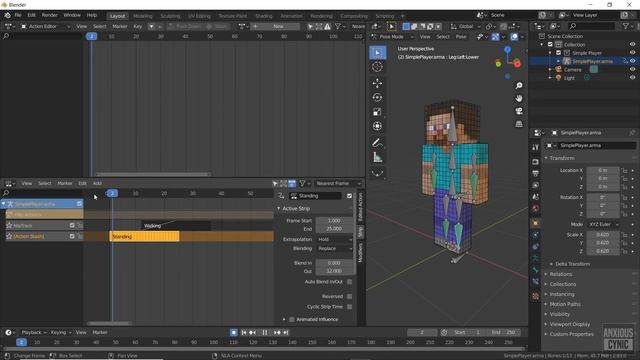Viewport: 640px width, 360px height.
Task: Activate the 3D Cursor tool
Action: 378,67
